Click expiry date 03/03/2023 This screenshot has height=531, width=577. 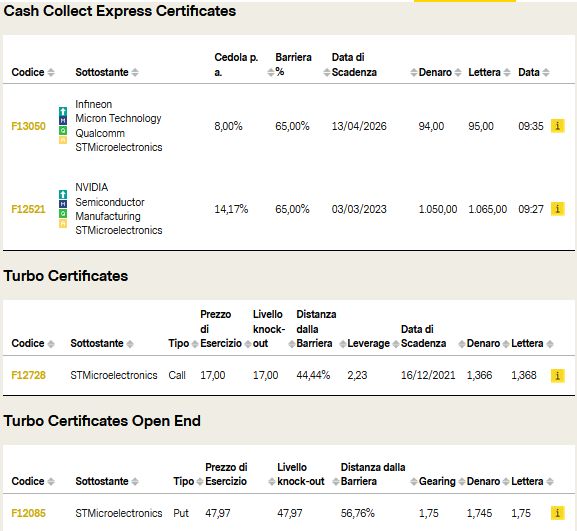pos(359,209)
